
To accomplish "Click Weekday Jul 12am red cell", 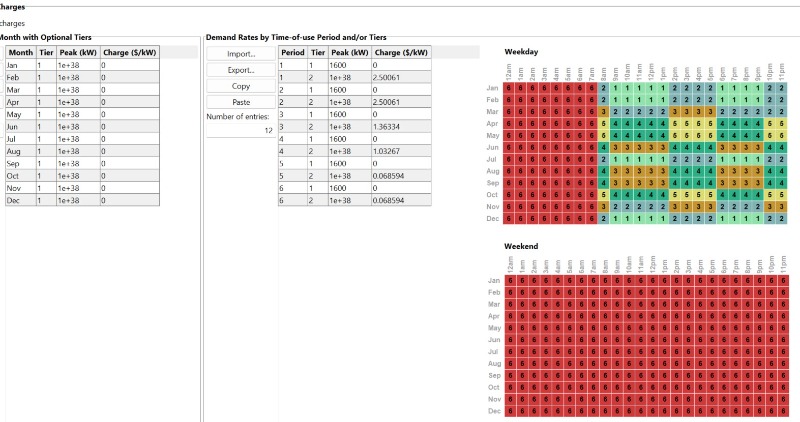I will coord(510,159).
